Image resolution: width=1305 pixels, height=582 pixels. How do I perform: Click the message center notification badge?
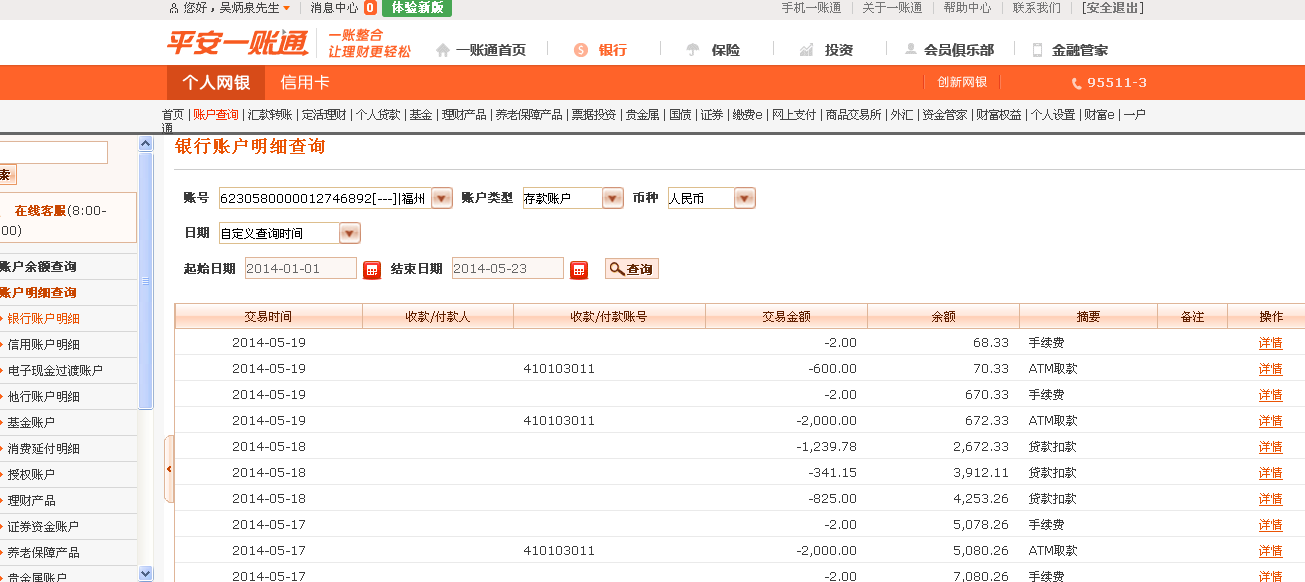(370, 8)
